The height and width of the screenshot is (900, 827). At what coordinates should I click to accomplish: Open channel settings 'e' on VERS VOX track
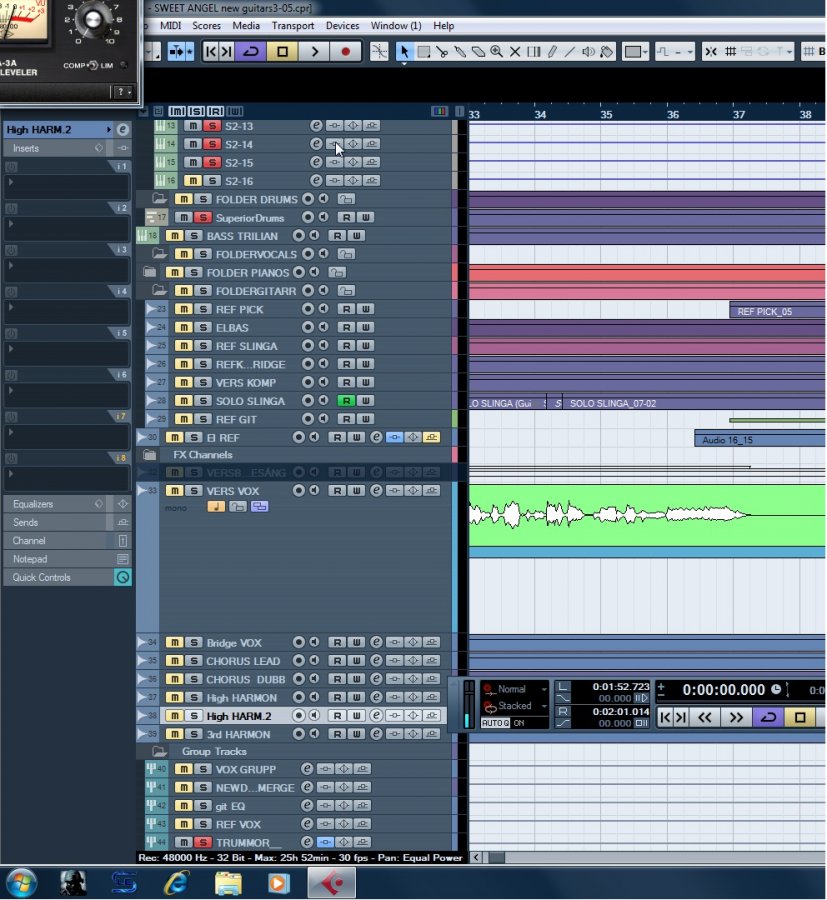pos(376,491)
